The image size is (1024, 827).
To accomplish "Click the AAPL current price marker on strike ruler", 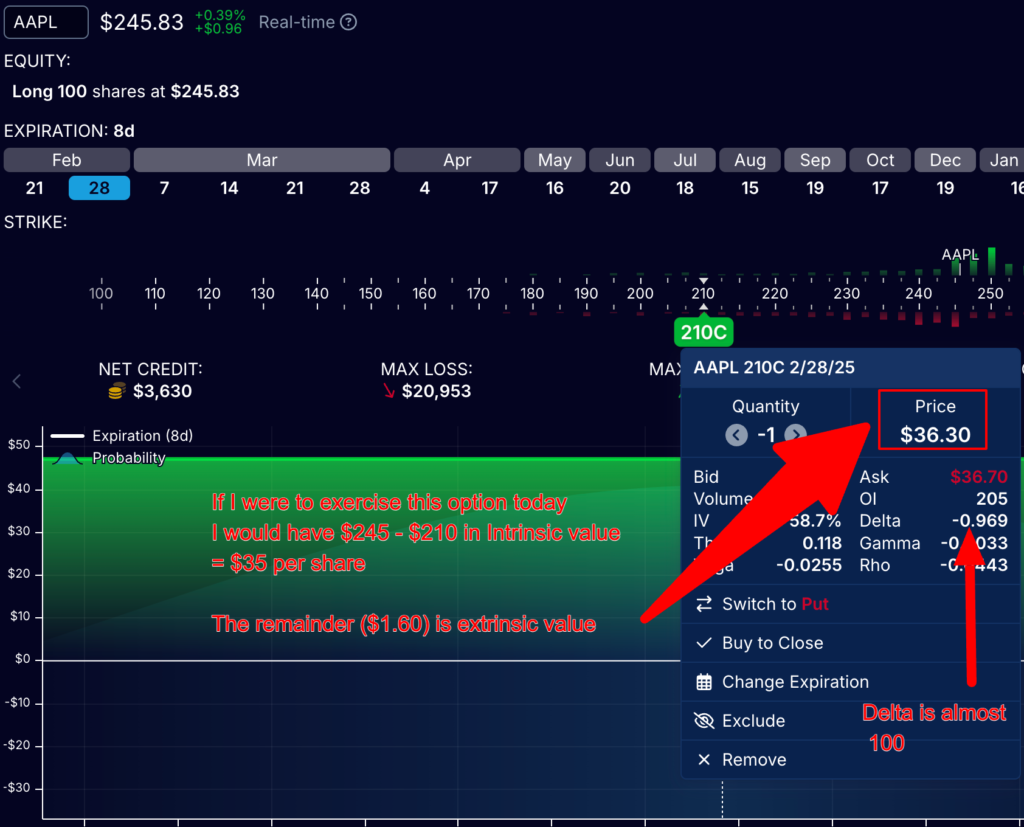I will point(960,255).
